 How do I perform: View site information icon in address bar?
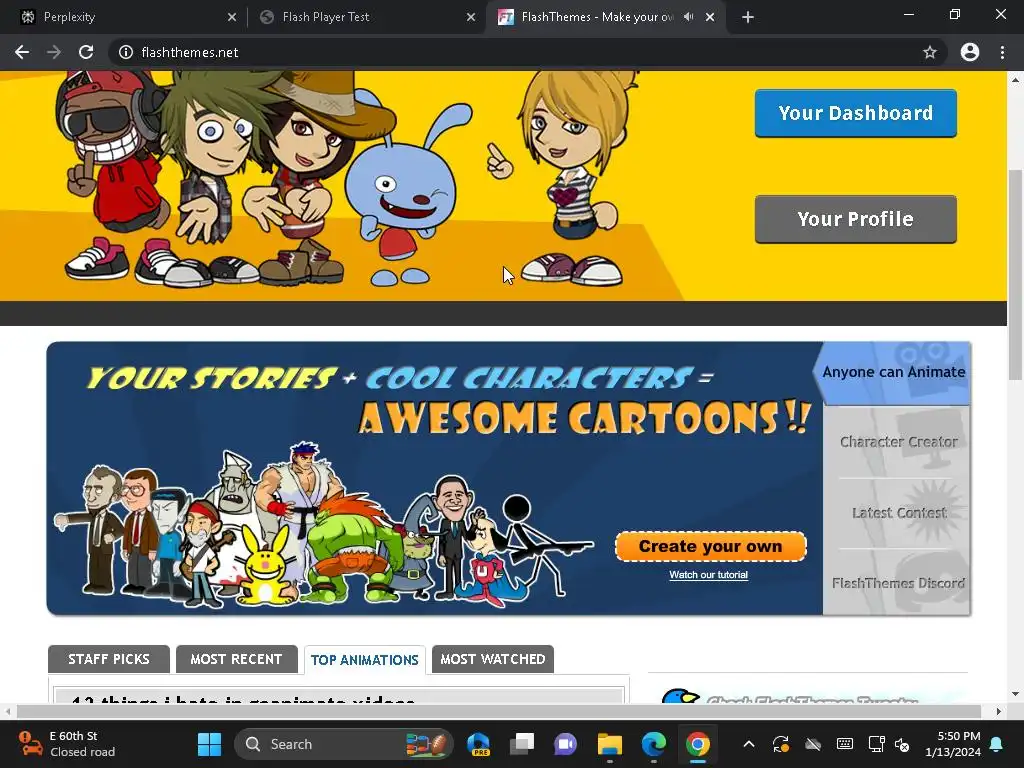(x=126, y=52)
